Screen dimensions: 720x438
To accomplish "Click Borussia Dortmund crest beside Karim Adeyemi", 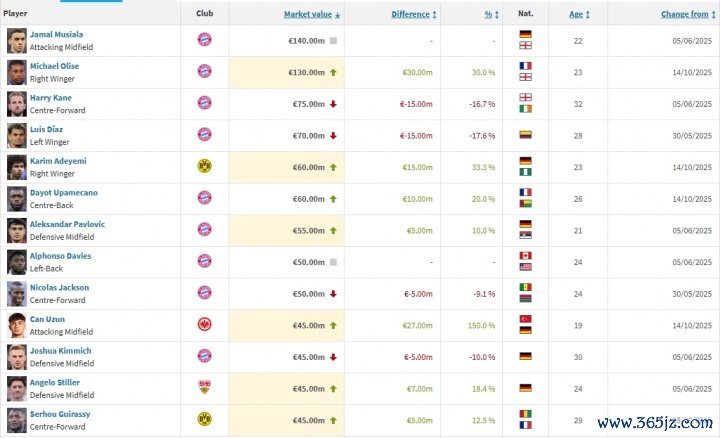I will [x=204, y=167].
